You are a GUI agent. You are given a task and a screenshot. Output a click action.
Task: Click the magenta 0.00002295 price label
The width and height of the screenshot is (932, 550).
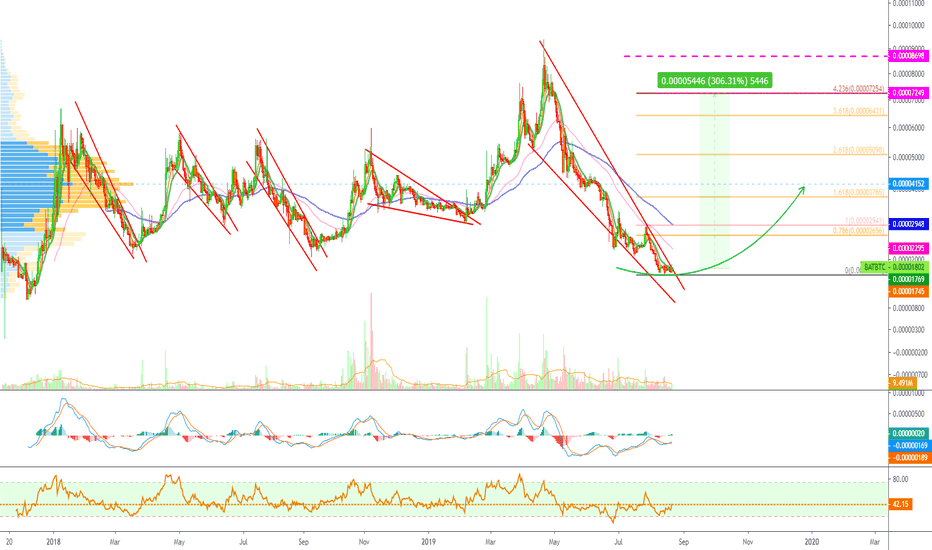[908, 248]
